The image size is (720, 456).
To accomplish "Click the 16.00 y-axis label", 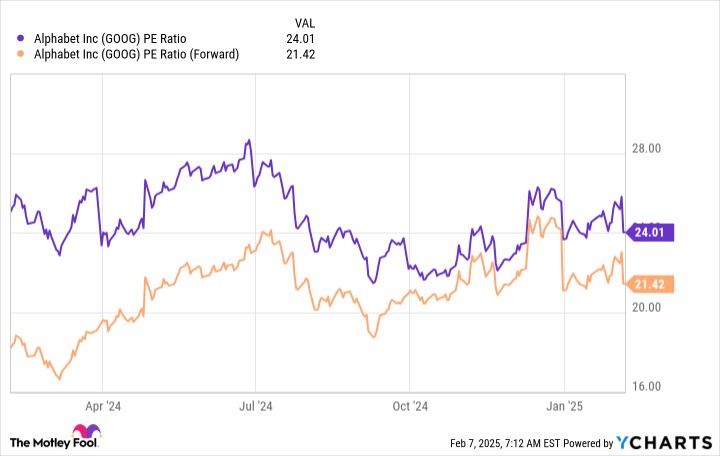I will point(647,386).
